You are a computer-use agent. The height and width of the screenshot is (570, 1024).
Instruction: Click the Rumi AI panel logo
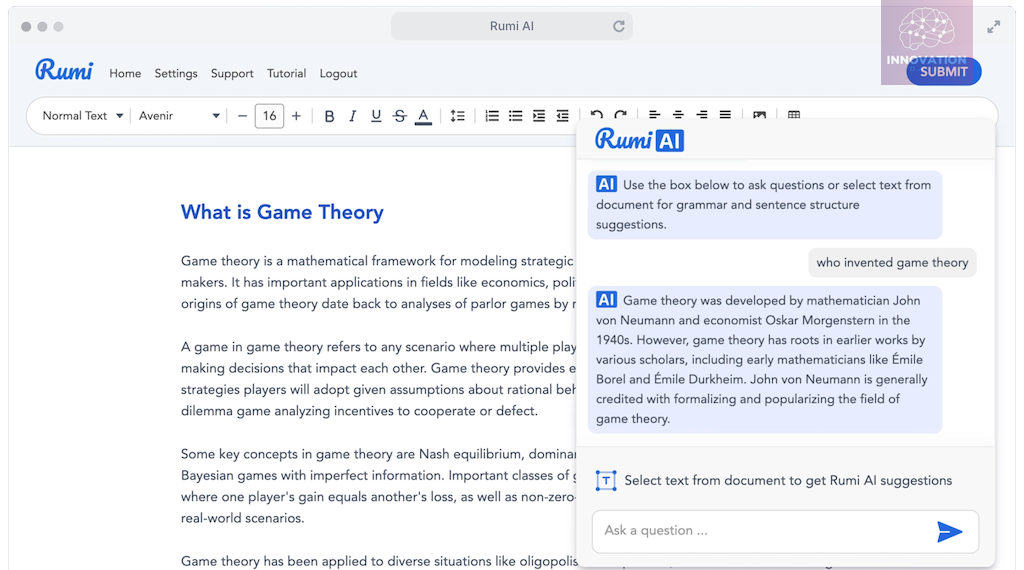[639, 140]
